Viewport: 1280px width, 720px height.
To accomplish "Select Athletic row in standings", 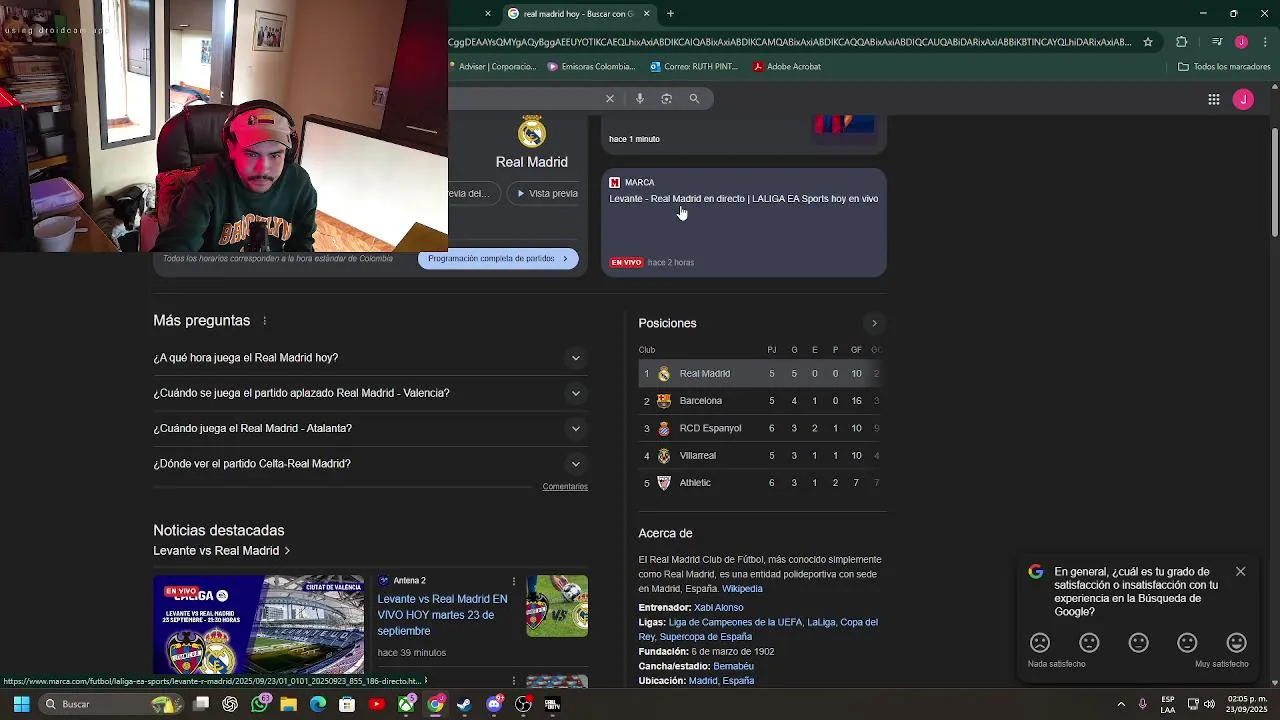I will tap(762, 483).
